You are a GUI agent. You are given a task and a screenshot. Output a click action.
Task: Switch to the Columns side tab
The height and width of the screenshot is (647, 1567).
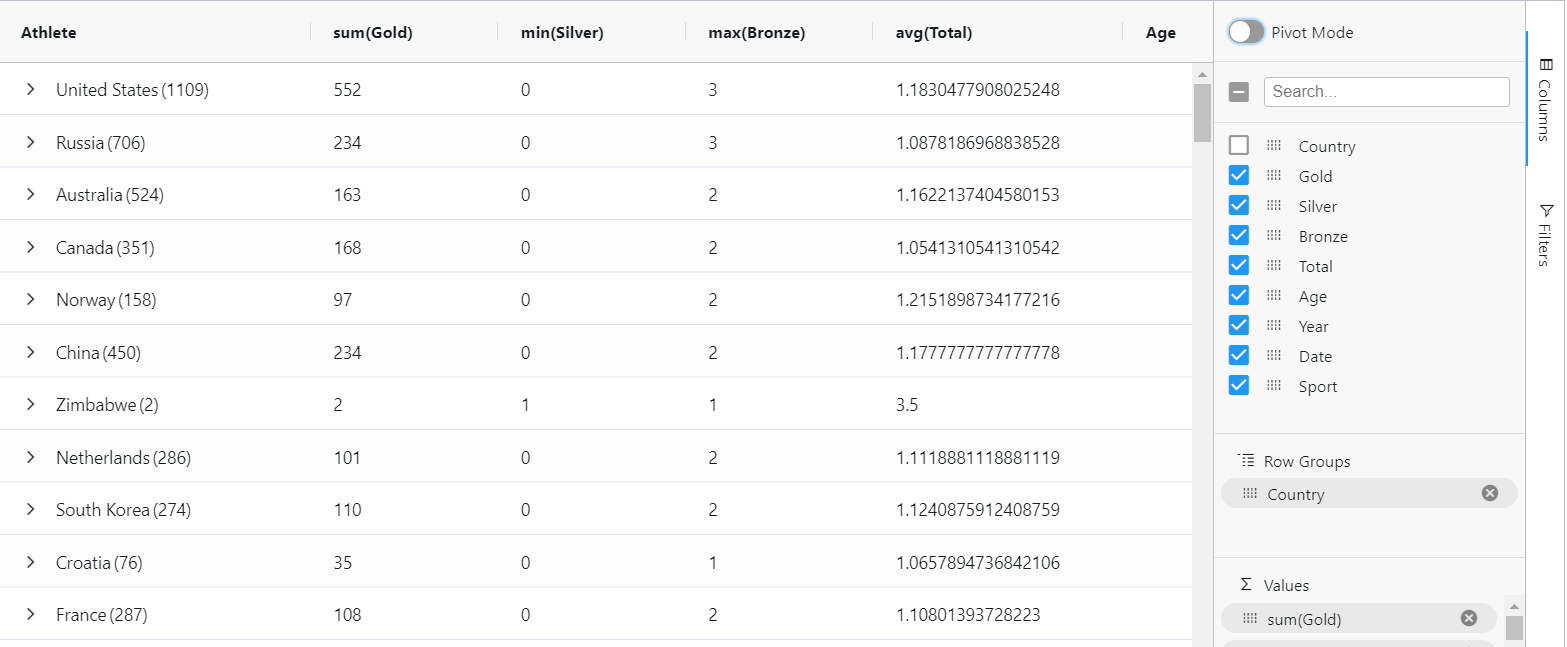pos(1546,100)
